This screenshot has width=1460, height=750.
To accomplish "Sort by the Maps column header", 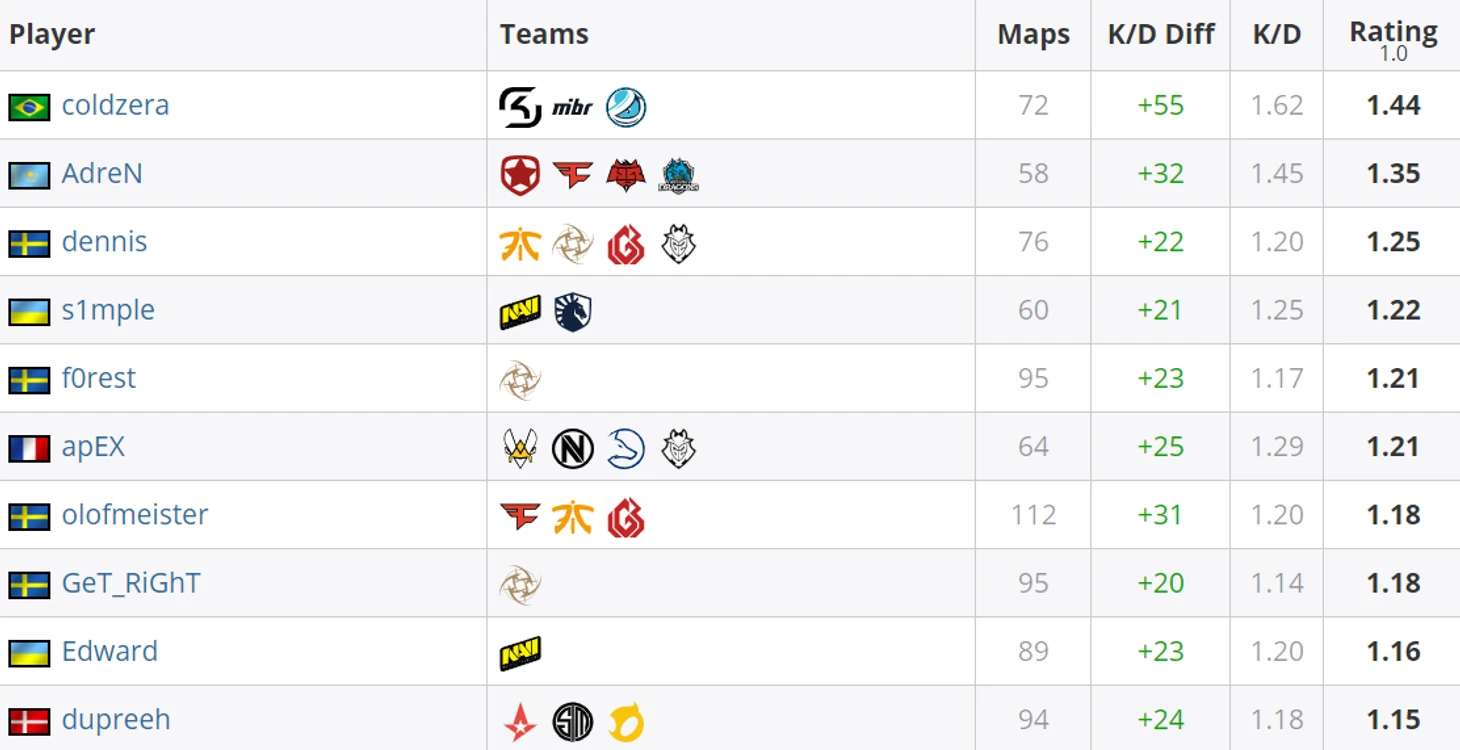I will pyautogui.click(x=1033, y=34).
